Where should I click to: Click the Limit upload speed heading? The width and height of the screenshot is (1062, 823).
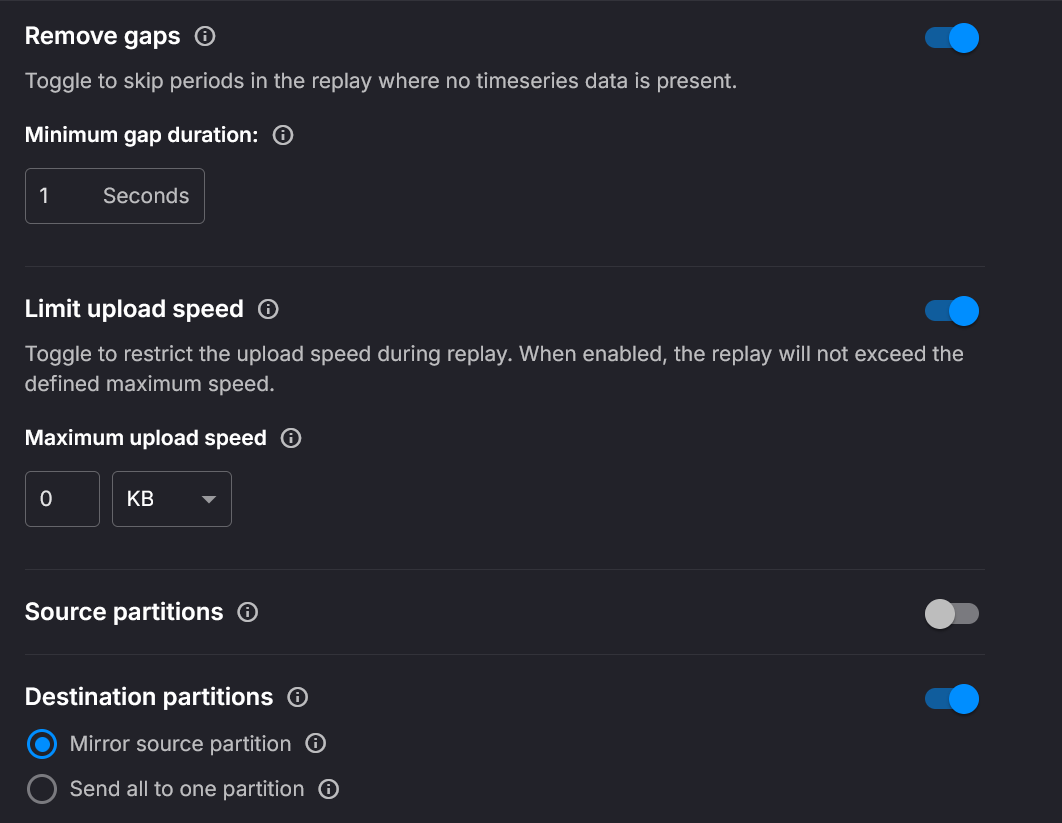click(x=133, y=309)
